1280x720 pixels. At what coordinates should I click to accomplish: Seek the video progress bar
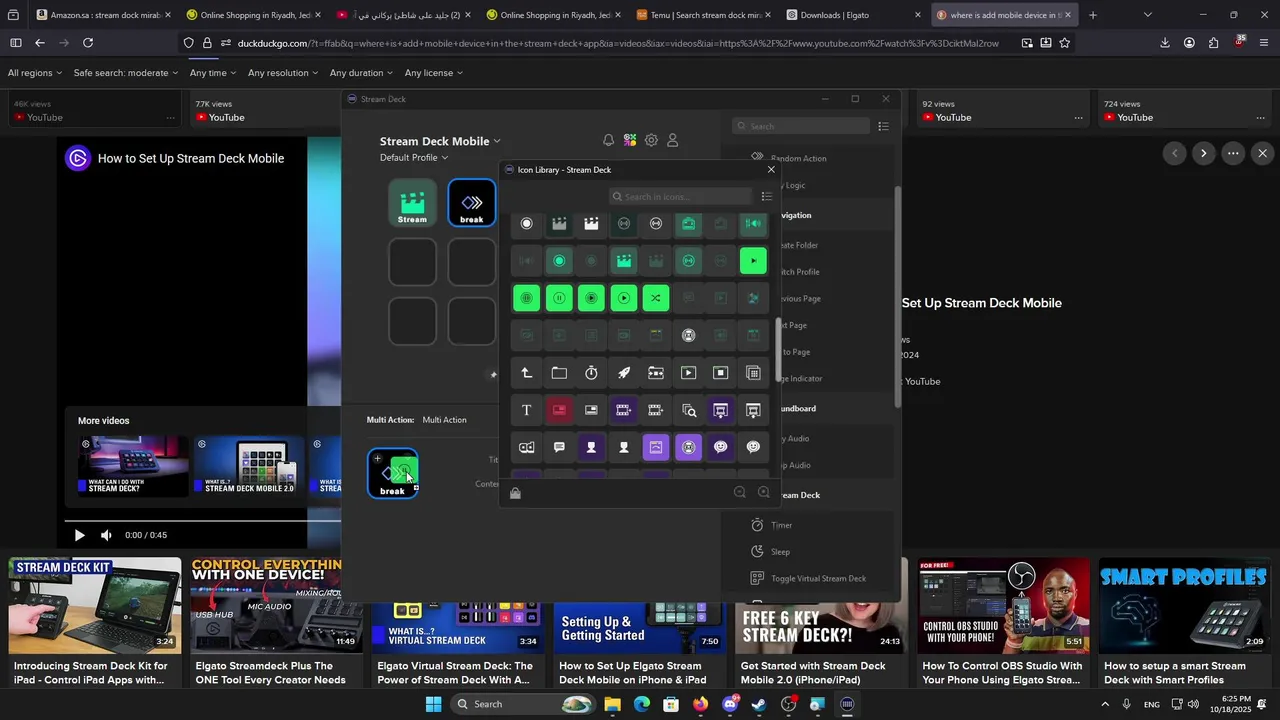[x=202, y=521]
